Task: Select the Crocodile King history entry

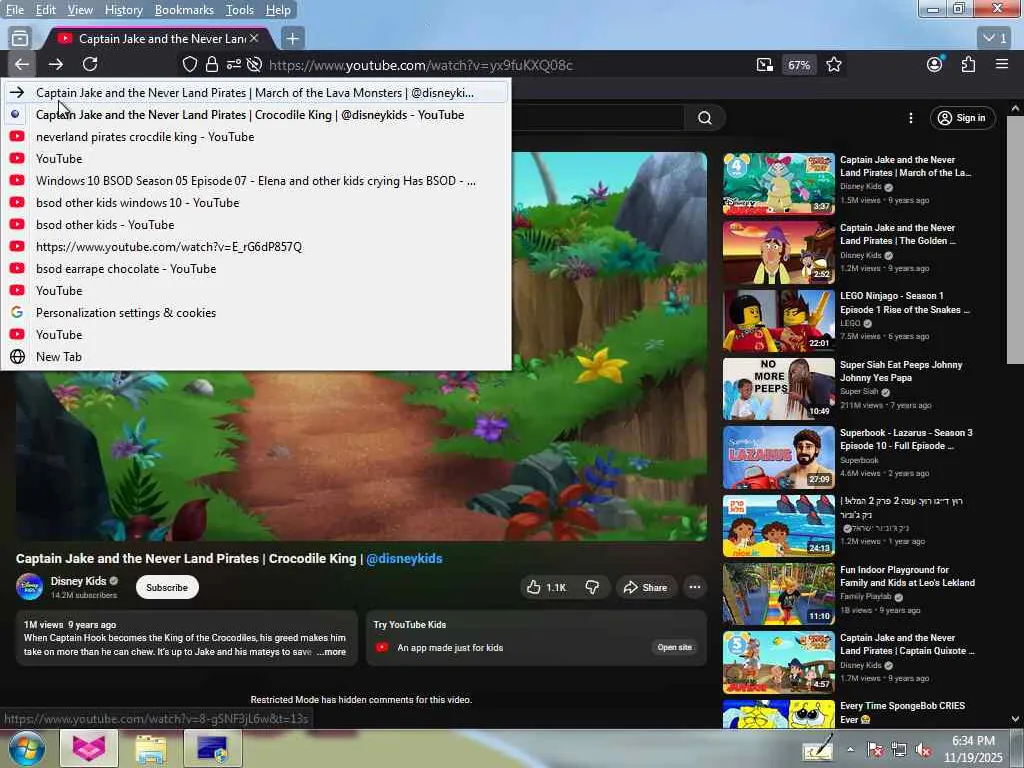Action: (x=256, y=115)
